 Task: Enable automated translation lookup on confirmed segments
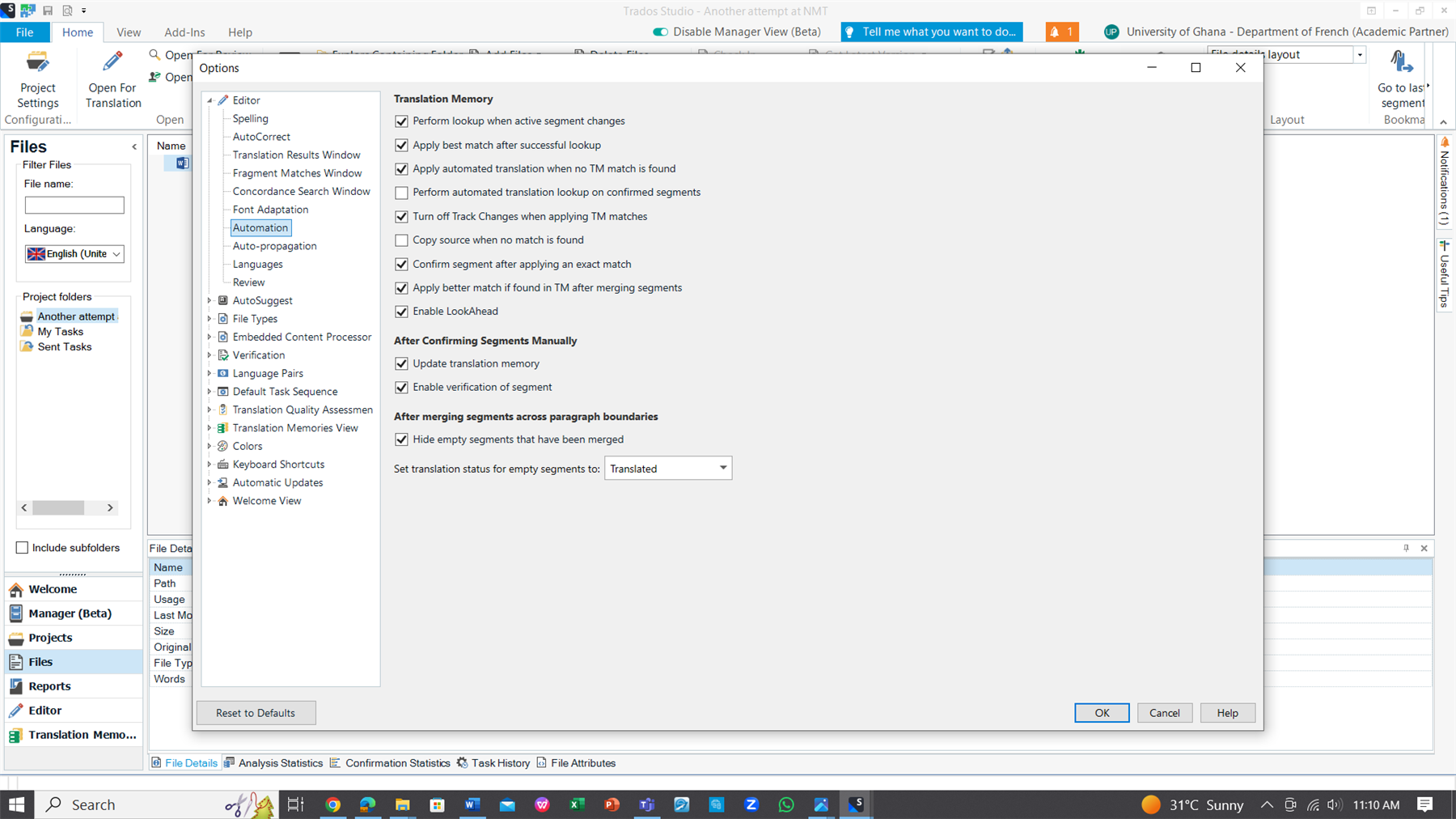tap(401, 193)
